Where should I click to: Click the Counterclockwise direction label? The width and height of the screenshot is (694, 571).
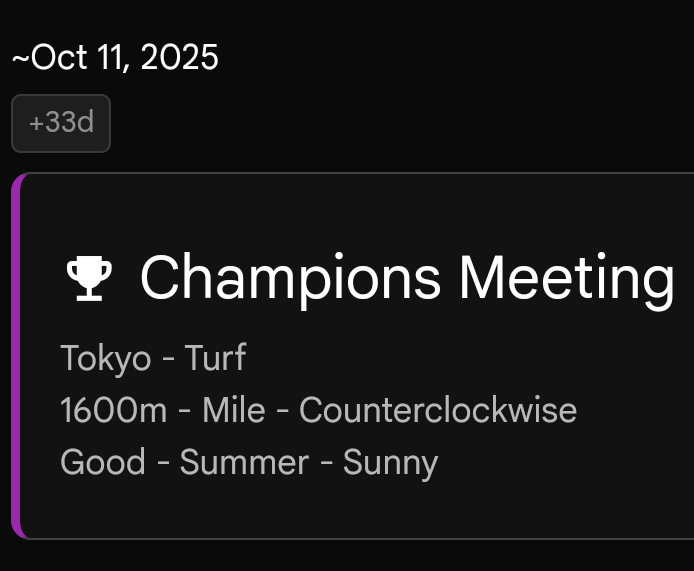click(438, 410)
